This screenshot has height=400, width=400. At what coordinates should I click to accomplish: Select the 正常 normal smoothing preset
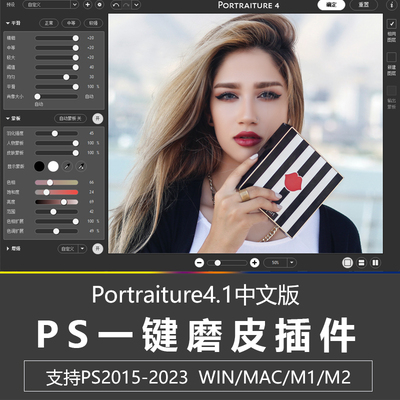tap(49, 23)
